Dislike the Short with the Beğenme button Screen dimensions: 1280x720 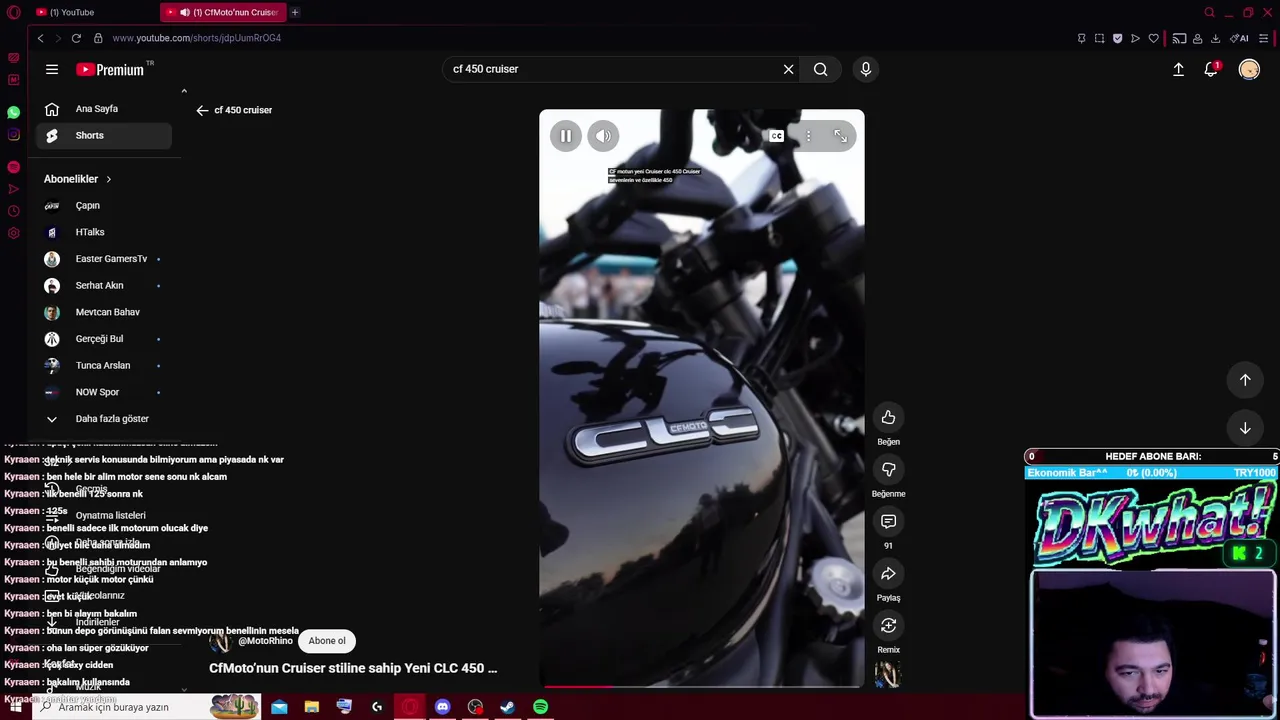888,469
